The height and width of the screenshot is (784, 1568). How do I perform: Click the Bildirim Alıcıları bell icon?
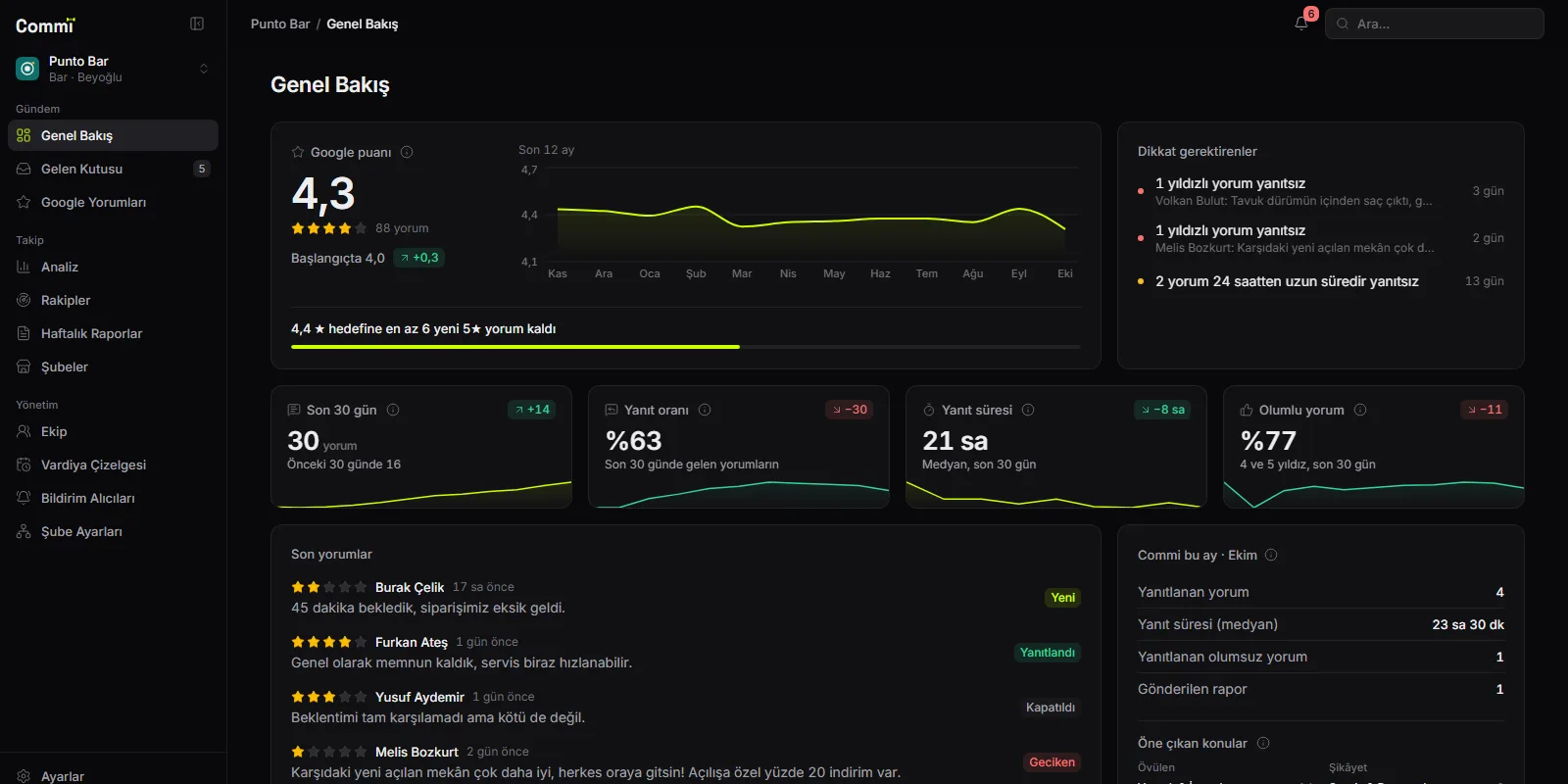tap(24, 498)
